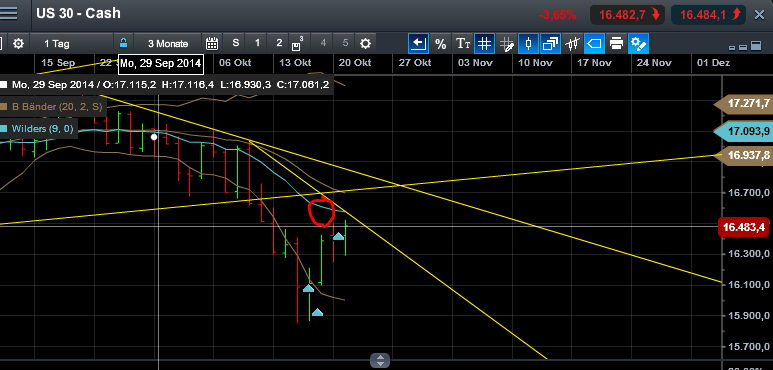Select chart preset 4
773x370 pixels.
323,43
